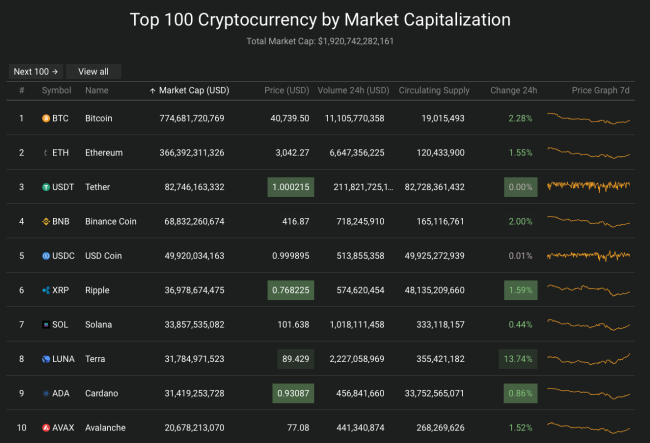Click the AVAX symbol text
650x443 pixels.
(63, 428)
